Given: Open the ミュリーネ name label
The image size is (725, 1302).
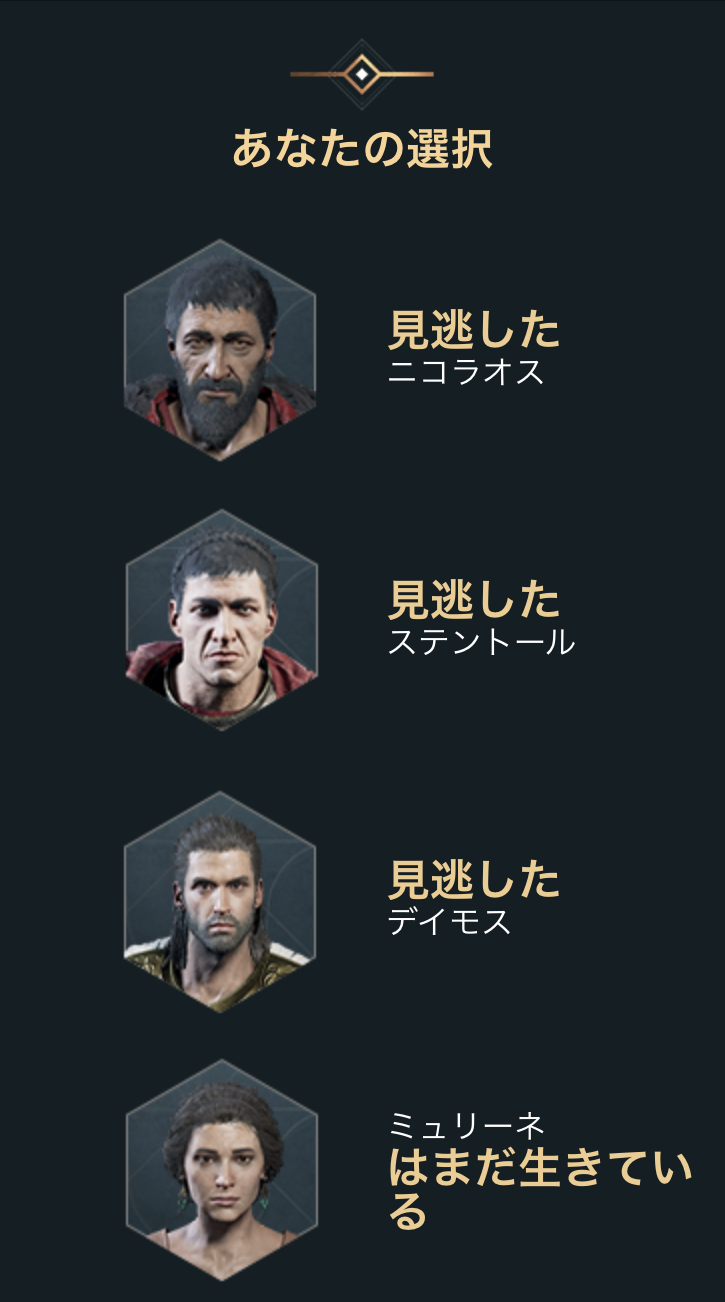Looking at the screenshot, I should pyautogui.click(x=466, y=1126).
